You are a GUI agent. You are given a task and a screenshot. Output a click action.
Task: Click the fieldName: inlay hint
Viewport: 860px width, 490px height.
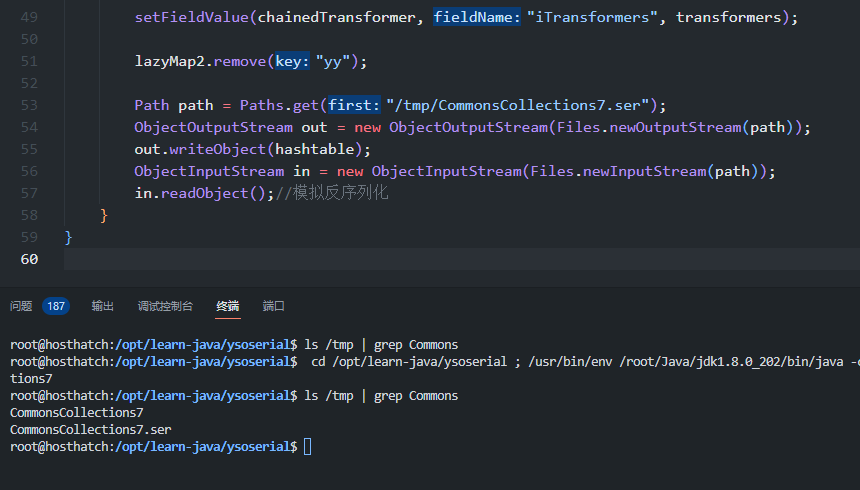click(x=477, y=17)
